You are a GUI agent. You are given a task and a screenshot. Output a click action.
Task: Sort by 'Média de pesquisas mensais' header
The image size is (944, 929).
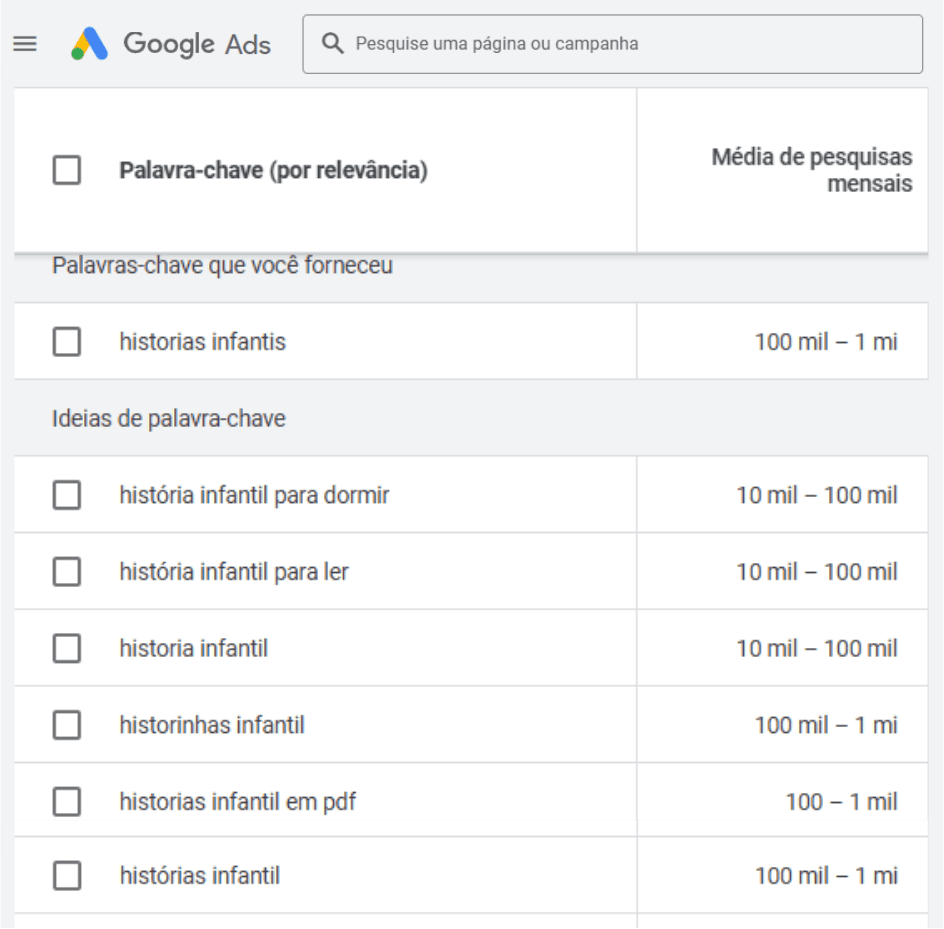point(812,171)
